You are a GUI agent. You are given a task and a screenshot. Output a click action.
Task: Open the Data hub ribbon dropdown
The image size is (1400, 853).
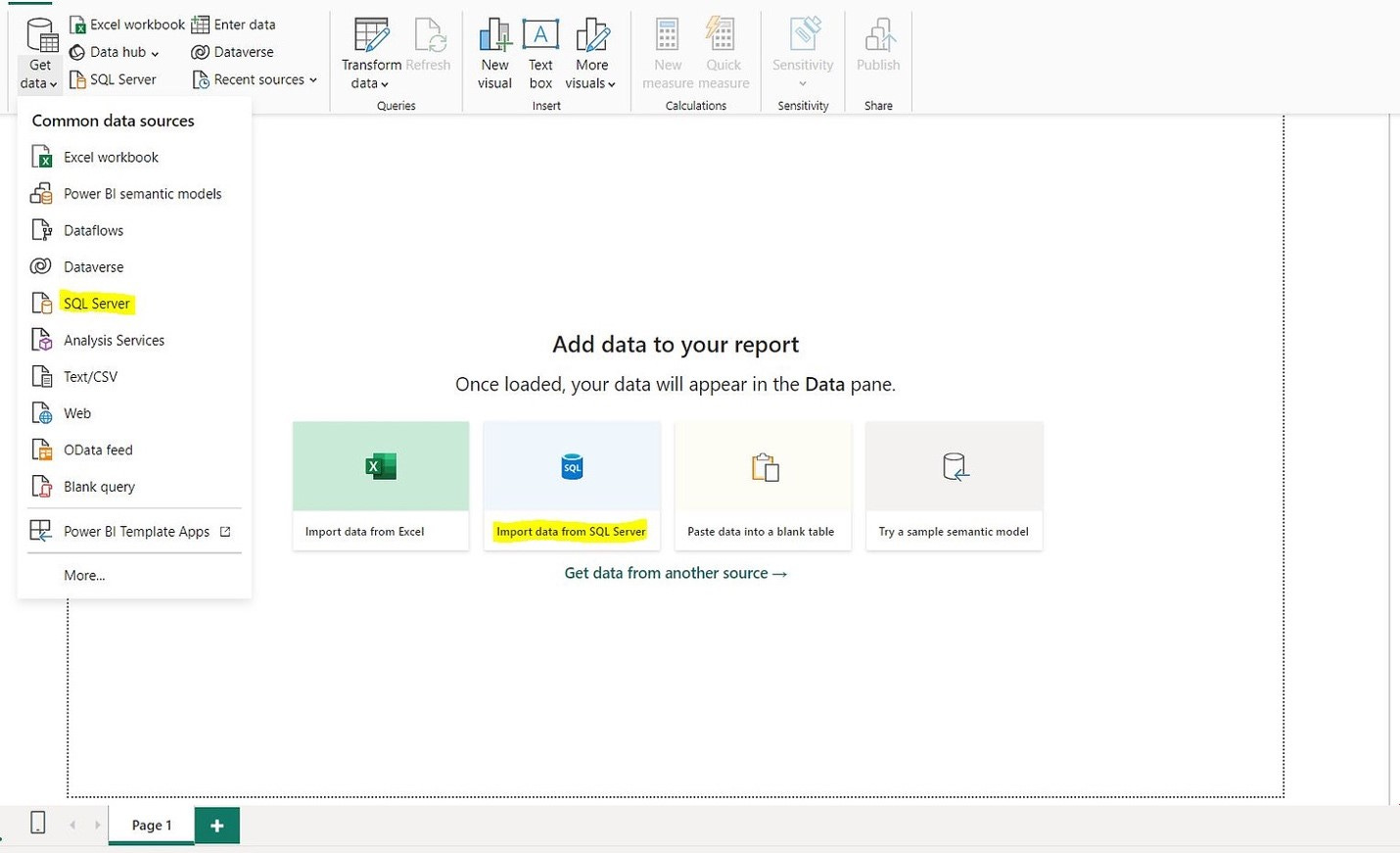pyautogui.click(x=114, y=52)
